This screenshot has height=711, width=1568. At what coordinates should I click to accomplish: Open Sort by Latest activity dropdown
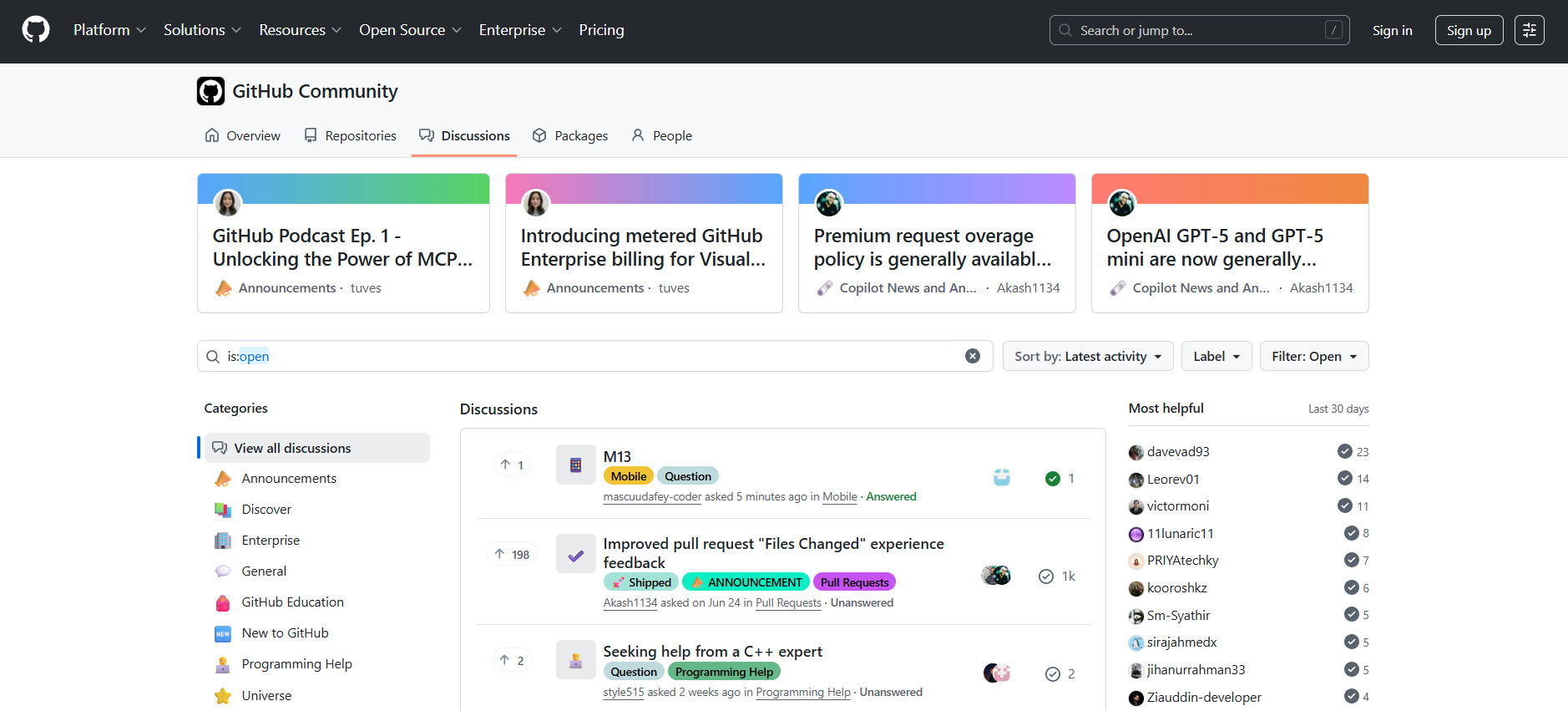point(1088,356)
